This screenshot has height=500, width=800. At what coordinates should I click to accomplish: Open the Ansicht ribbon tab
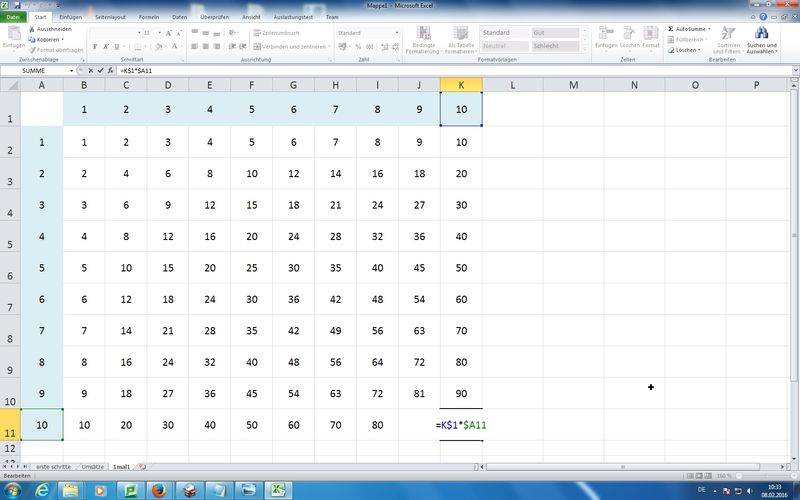pos(251,17)
